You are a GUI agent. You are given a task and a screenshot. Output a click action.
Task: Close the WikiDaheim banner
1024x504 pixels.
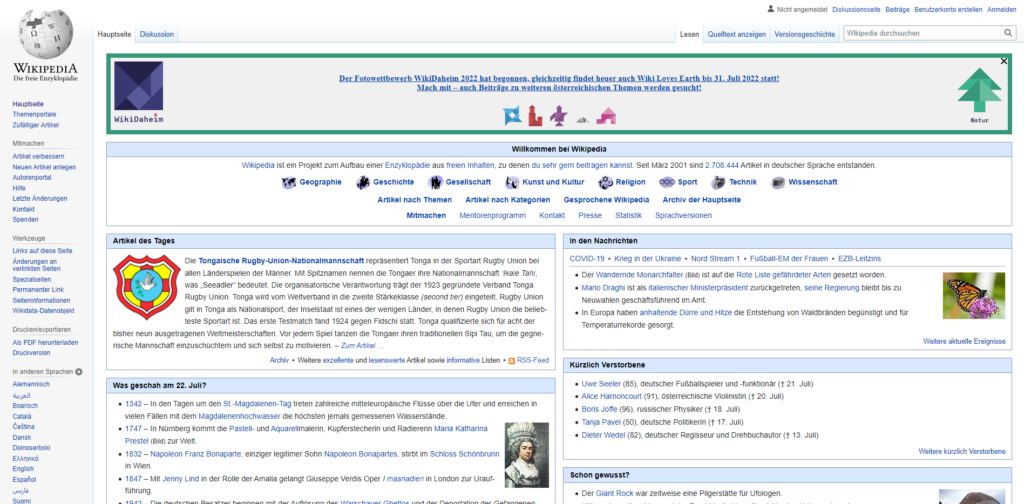click(x=1004, y=61)
